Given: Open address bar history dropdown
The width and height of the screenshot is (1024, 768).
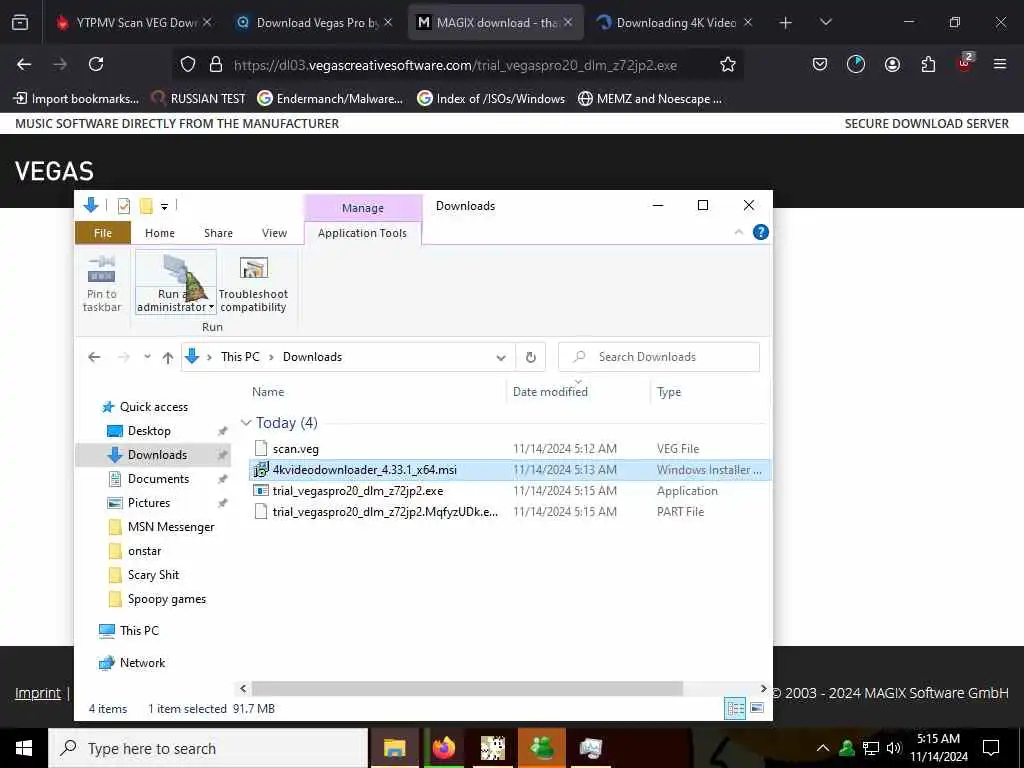Looking at the screenshot, I should click(501, 357).
